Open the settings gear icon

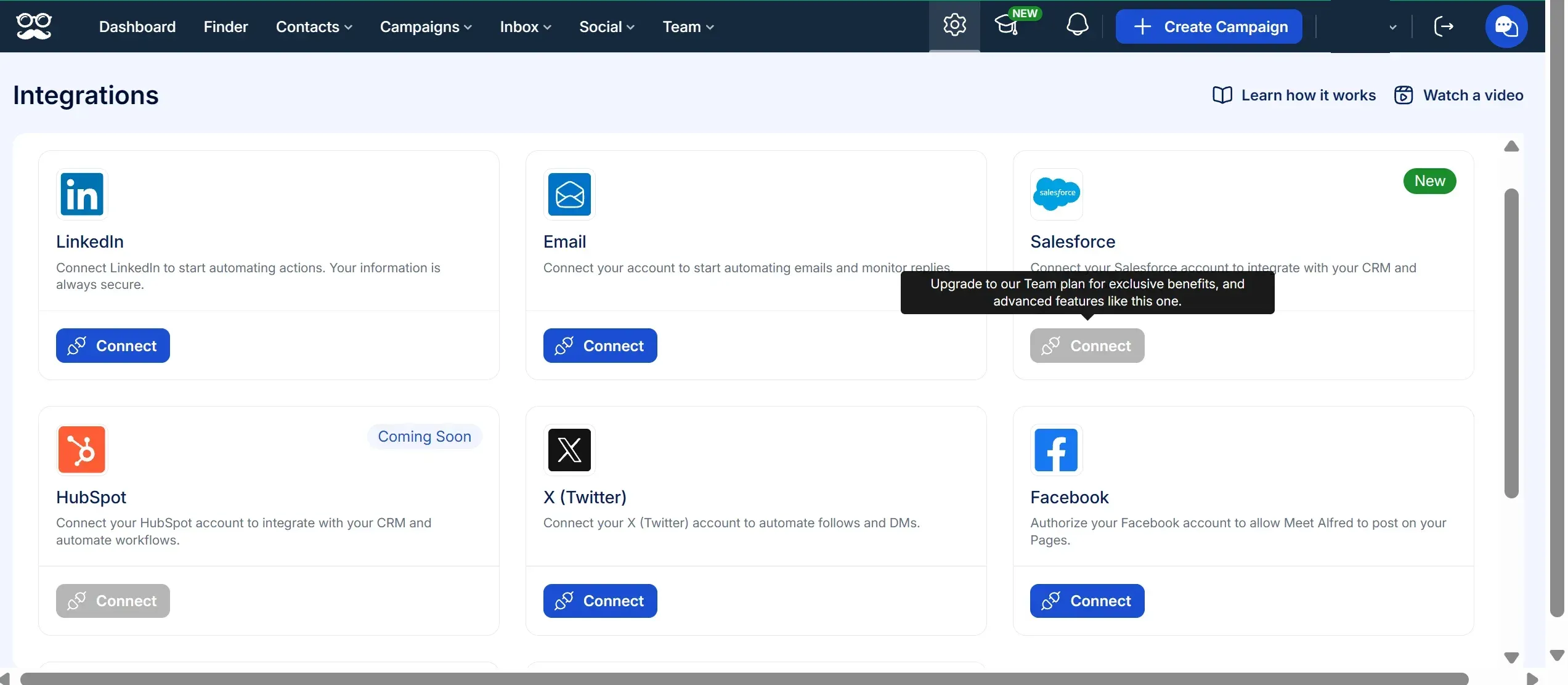(954, 26)
